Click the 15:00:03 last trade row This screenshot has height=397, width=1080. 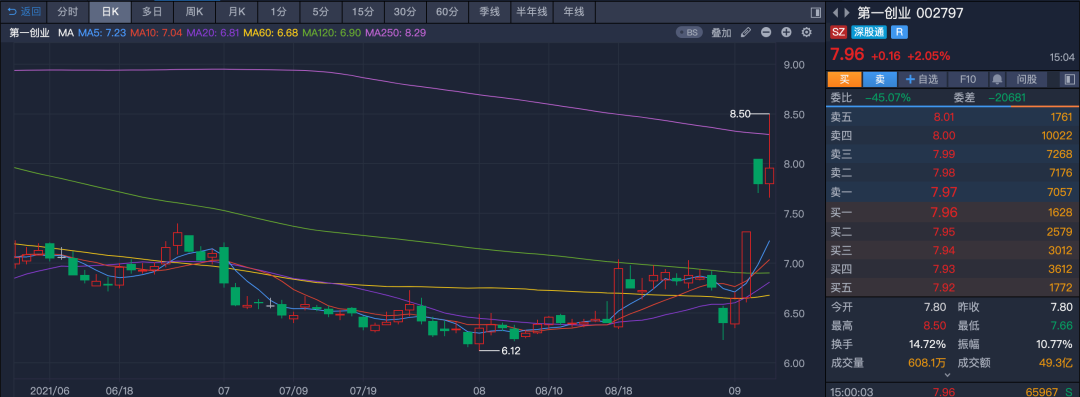tap(953, 391)
